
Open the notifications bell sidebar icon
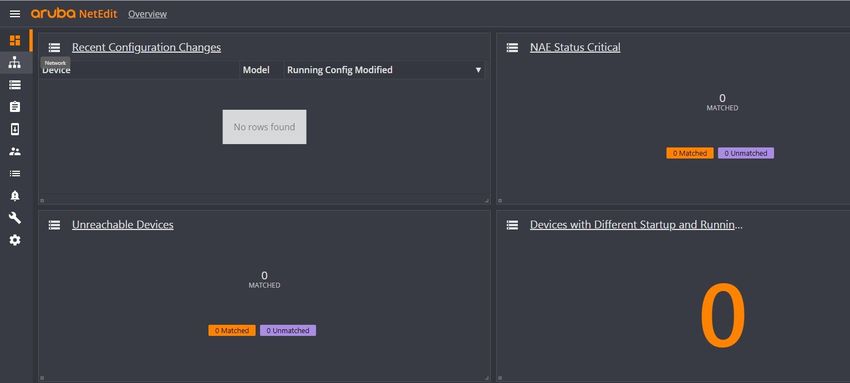tap(15, 196)
